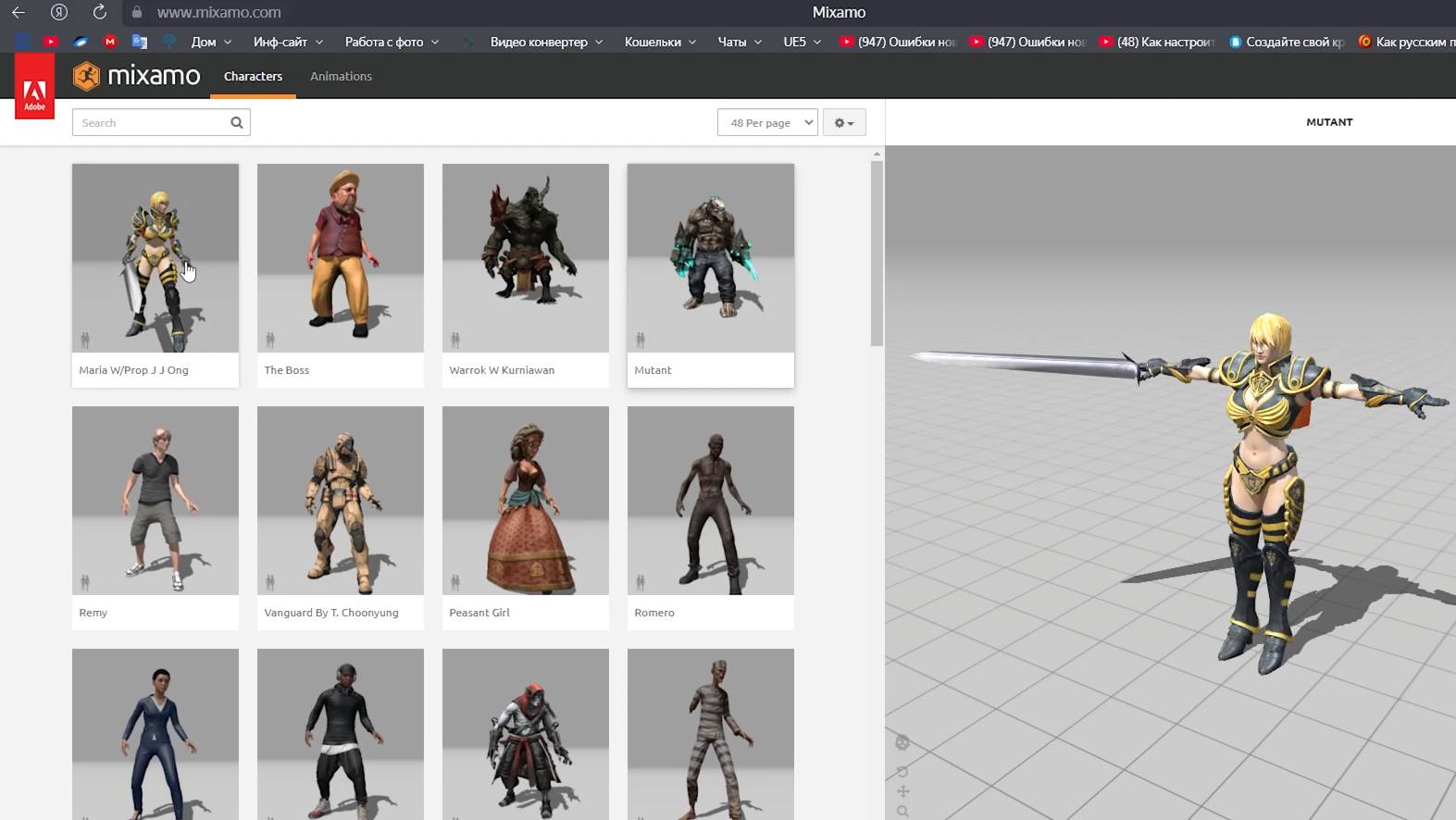Select the Characters tab

[x=253, y=76]
